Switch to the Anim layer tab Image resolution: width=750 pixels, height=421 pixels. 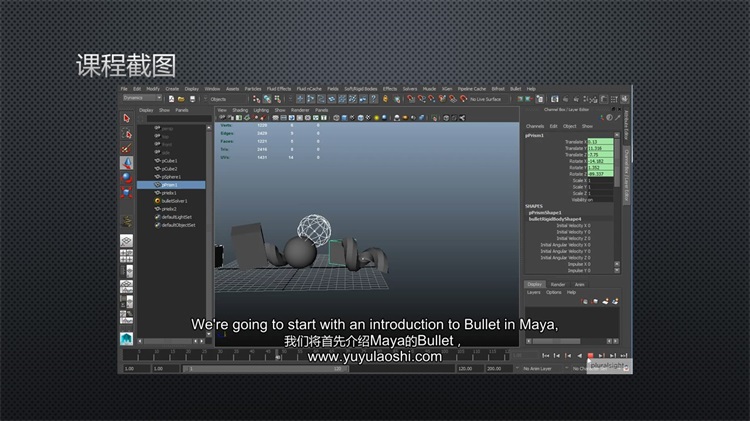(x=580, y=284)
